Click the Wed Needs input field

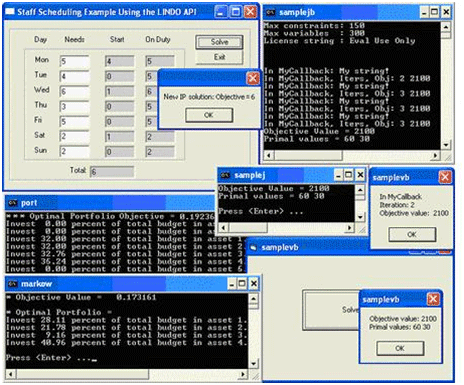(x=74, y=91)
